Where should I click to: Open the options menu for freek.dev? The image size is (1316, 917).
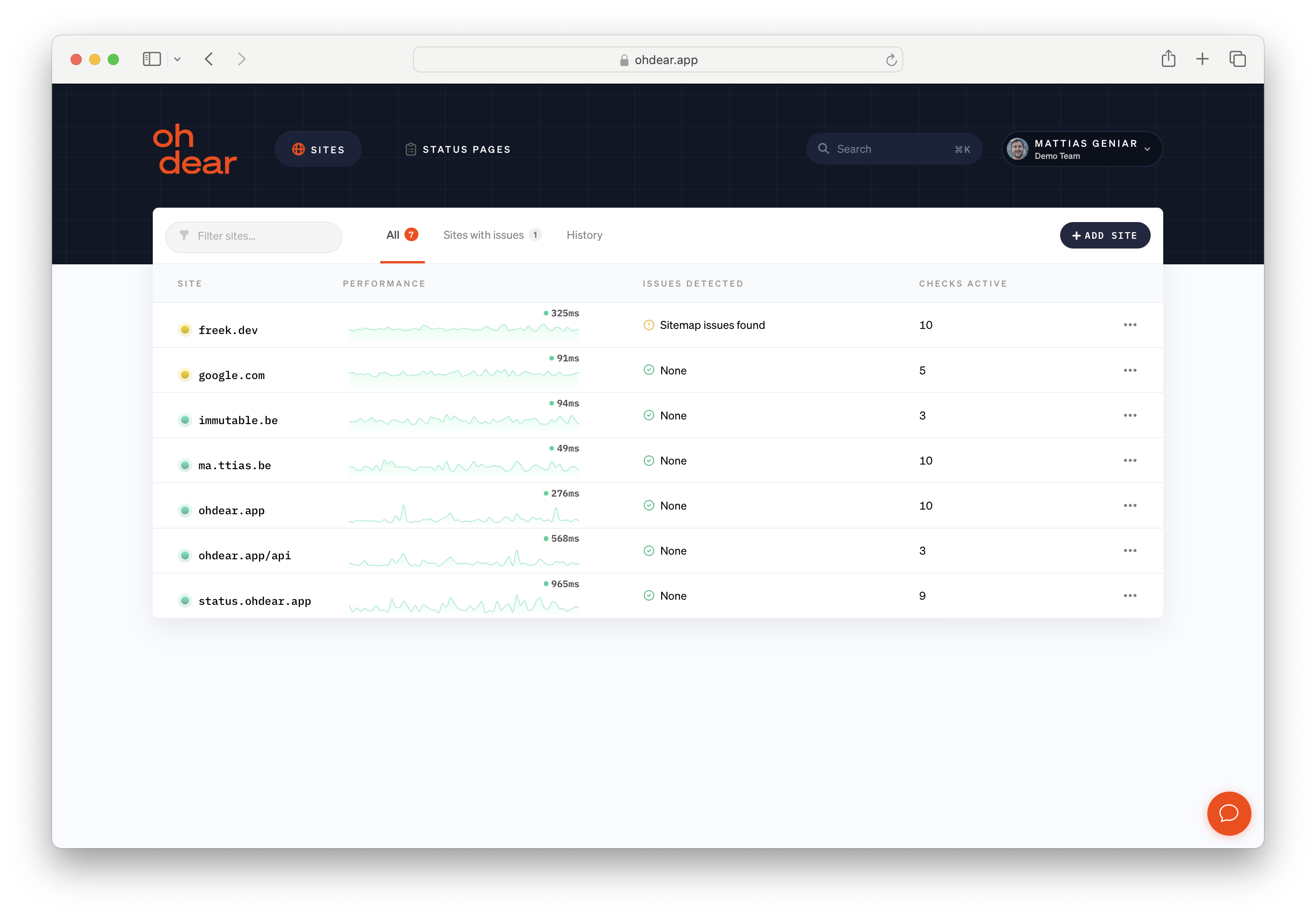[x=1130, y=325]
